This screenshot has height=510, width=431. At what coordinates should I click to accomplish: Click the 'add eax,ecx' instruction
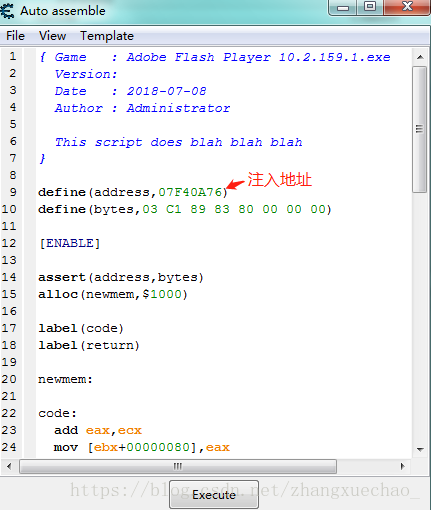(98, 430)
